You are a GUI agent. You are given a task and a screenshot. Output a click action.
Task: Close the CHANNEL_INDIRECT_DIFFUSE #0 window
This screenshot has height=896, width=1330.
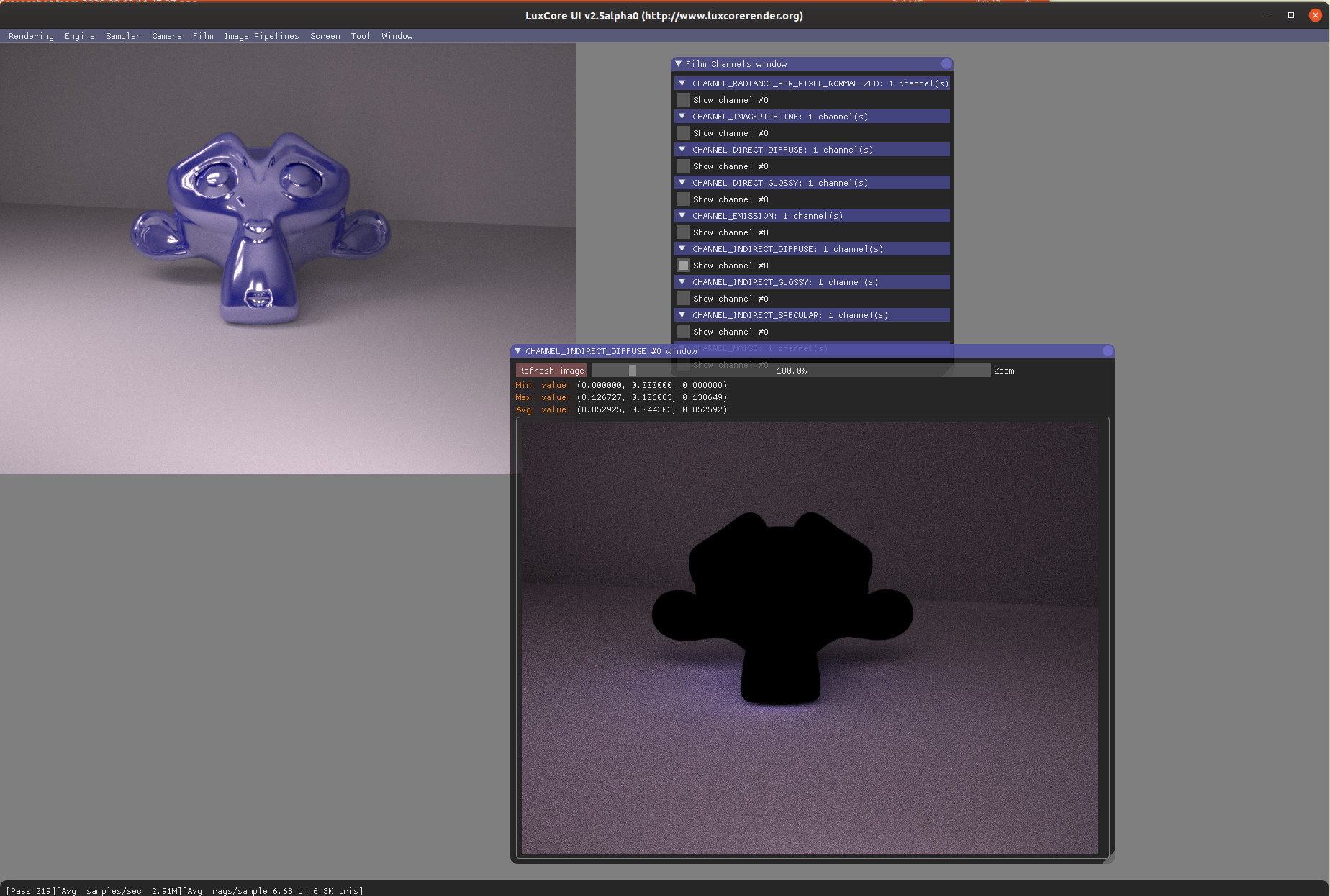1108,351
